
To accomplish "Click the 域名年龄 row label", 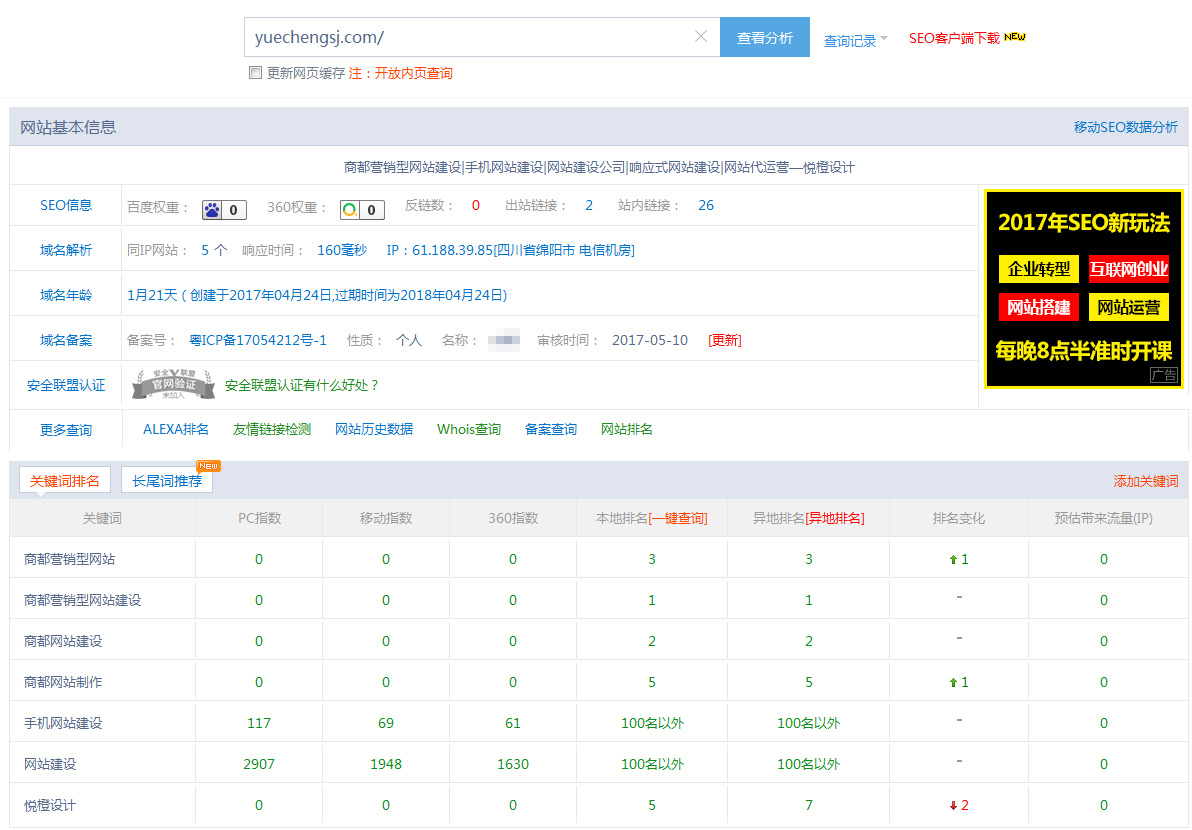I will (66, 295).
